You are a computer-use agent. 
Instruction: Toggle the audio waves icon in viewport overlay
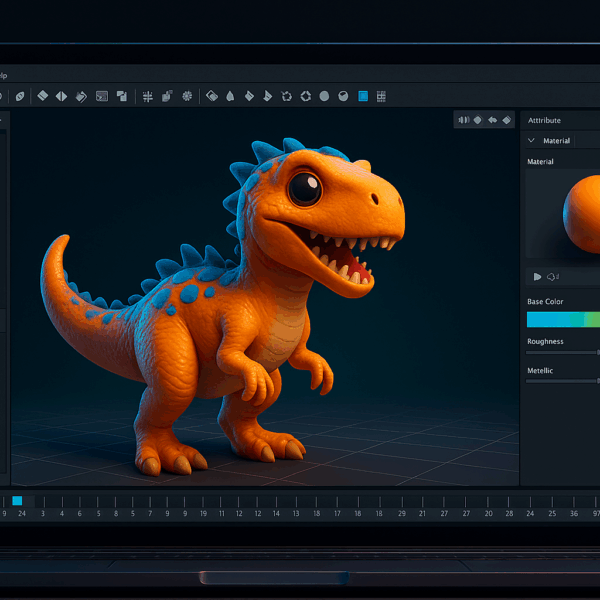click(463, 120)
